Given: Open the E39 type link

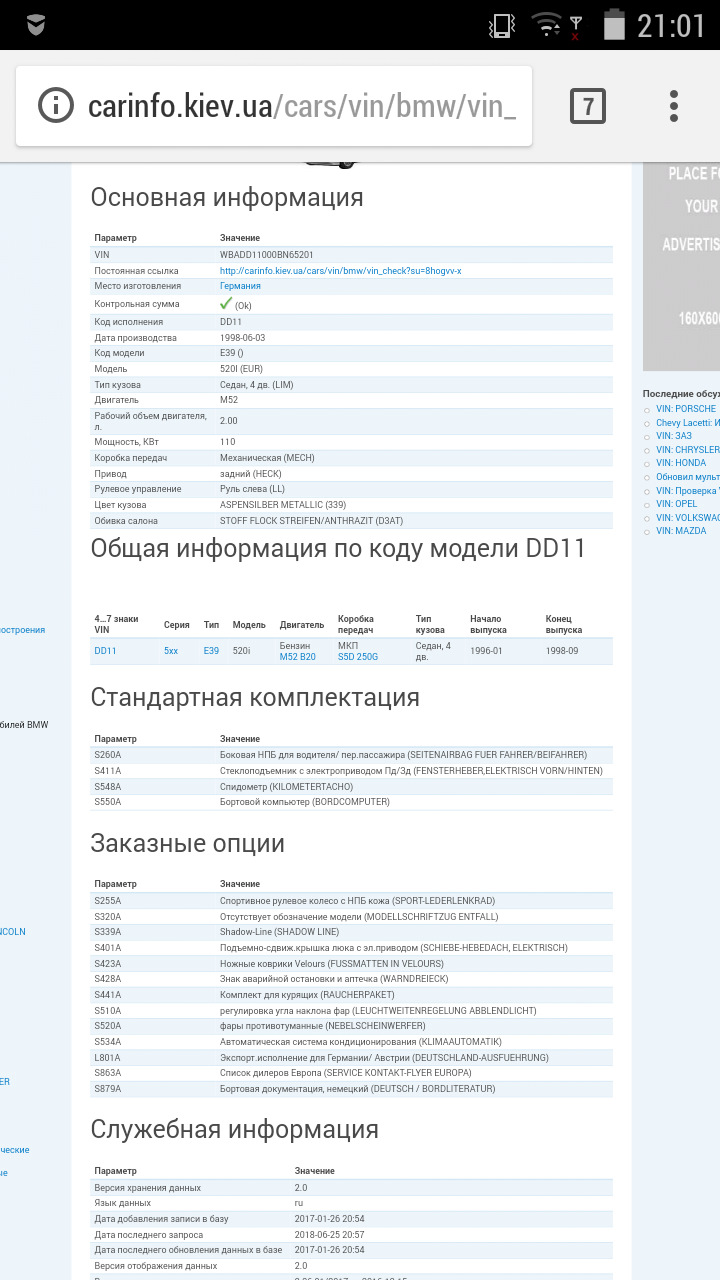Looking at the screenshot, I should coord(211,651).
